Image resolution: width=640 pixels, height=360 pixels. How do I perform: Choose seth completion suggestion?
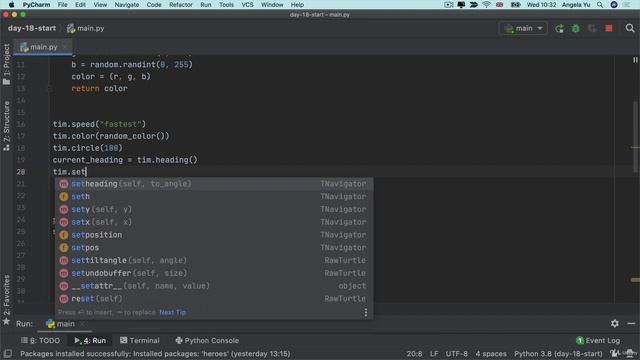(x=214, y=196)
